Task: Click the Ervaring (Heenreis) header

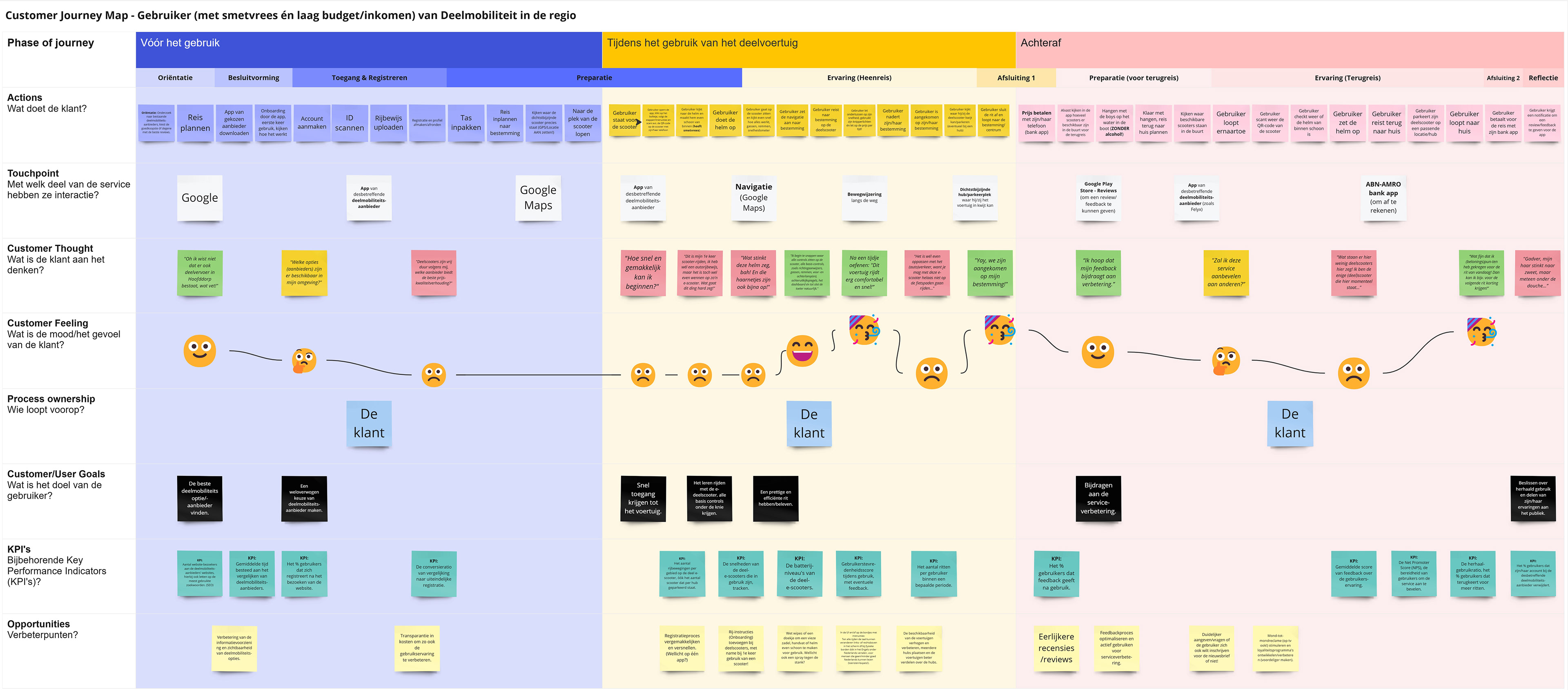Action: pyautogui.click(x=859, y=78)
